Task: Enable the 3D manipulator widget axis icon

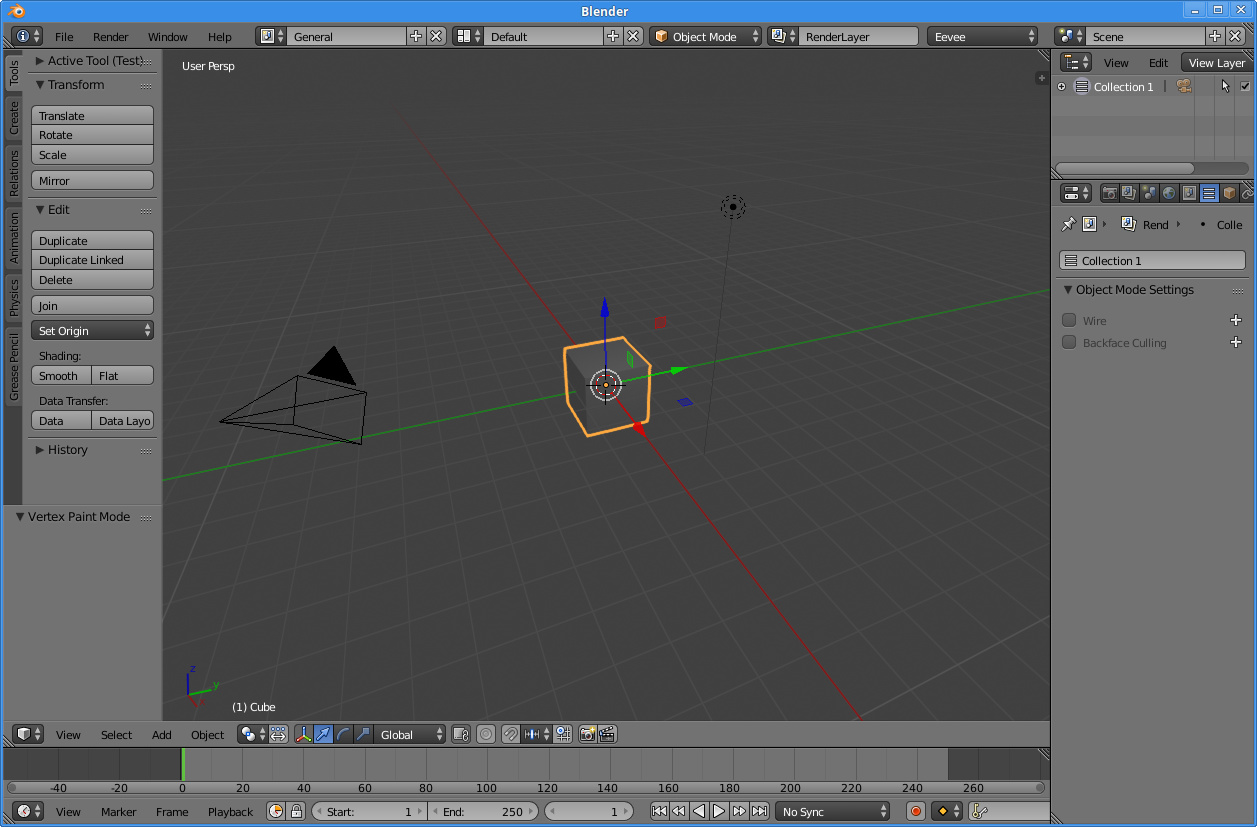Action: [x=303, y=734]
